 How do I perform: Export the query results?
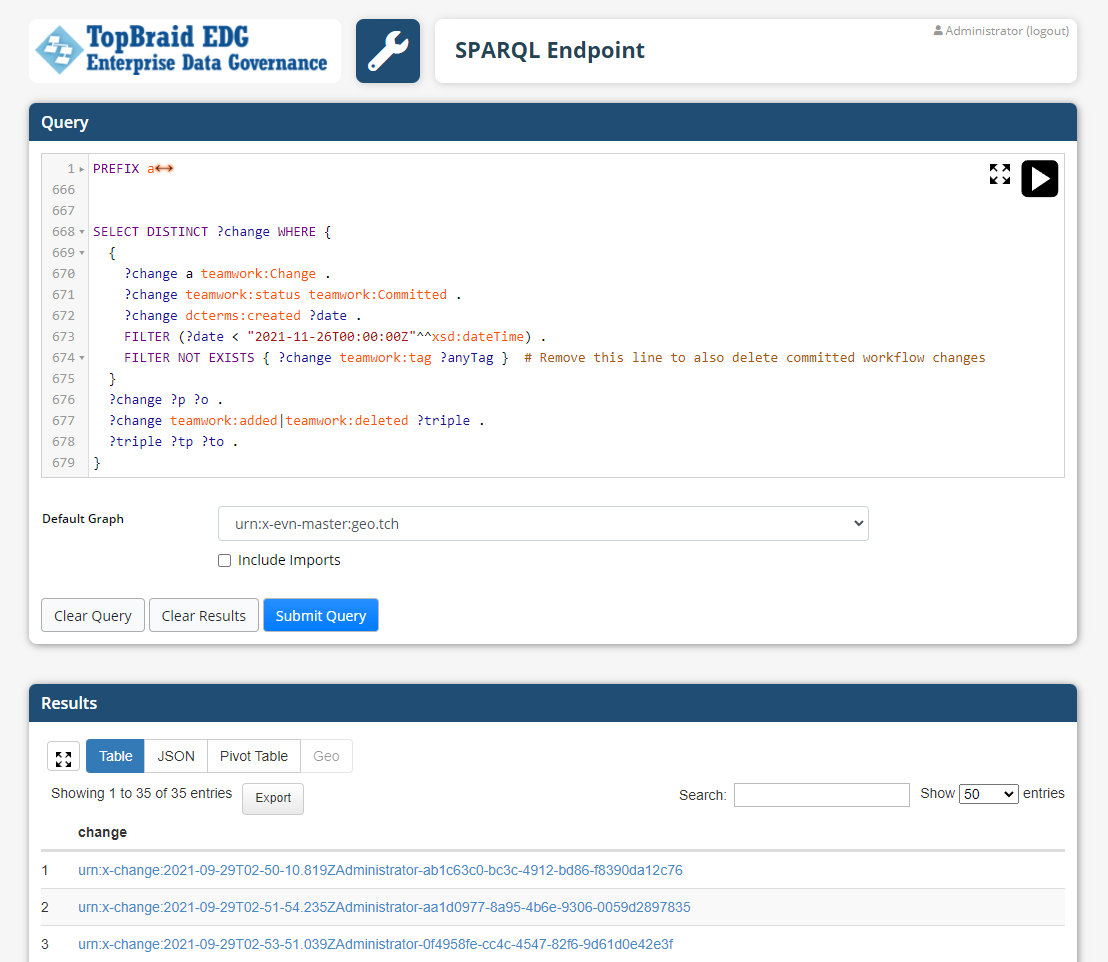coord(272,798)
